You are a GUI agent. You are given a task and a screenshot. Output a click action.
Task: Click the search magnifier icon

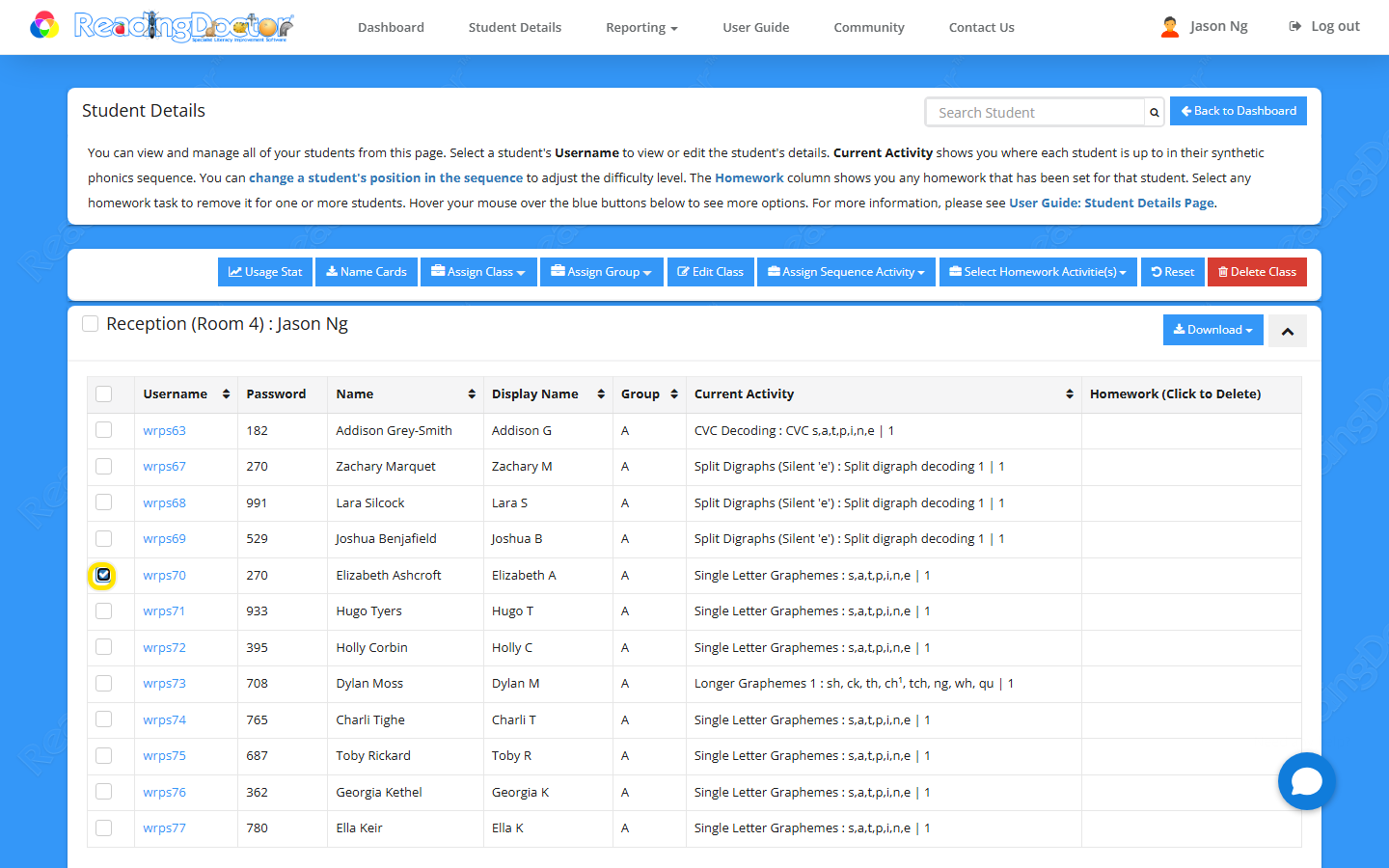point(1154,112)
